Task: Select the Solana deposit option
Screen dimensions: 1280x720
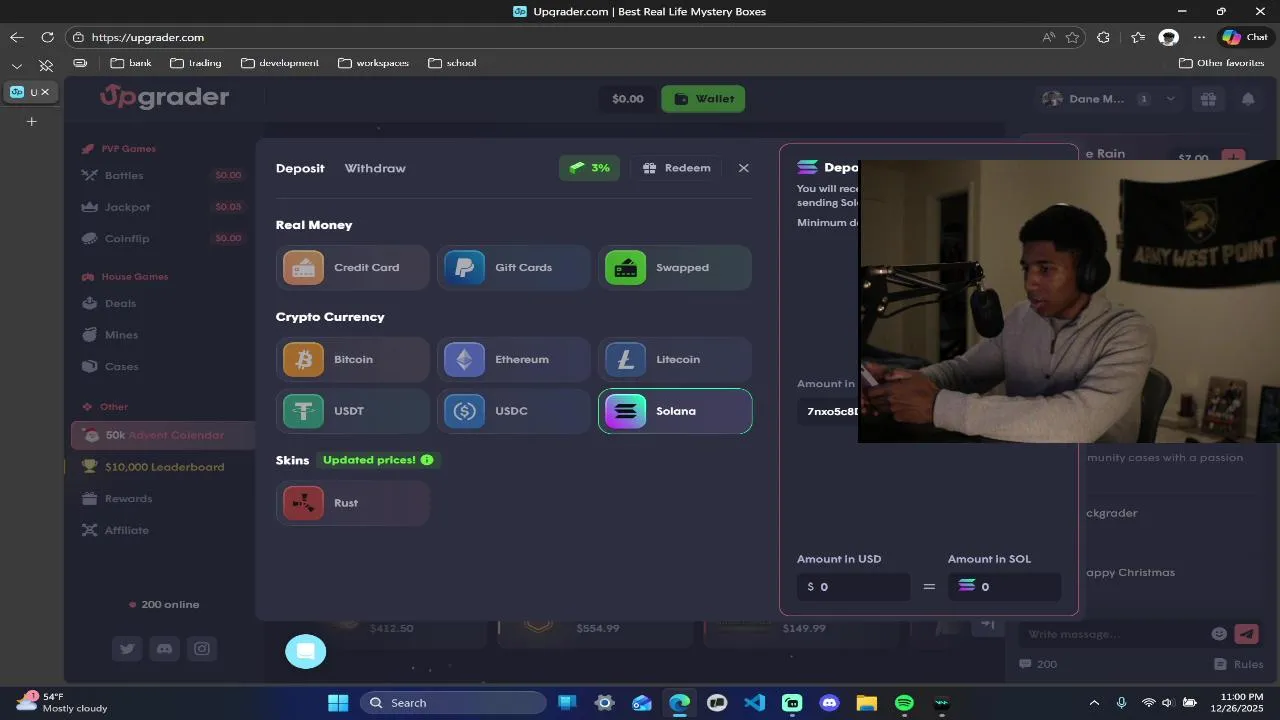Action: (x=675, y=411)
